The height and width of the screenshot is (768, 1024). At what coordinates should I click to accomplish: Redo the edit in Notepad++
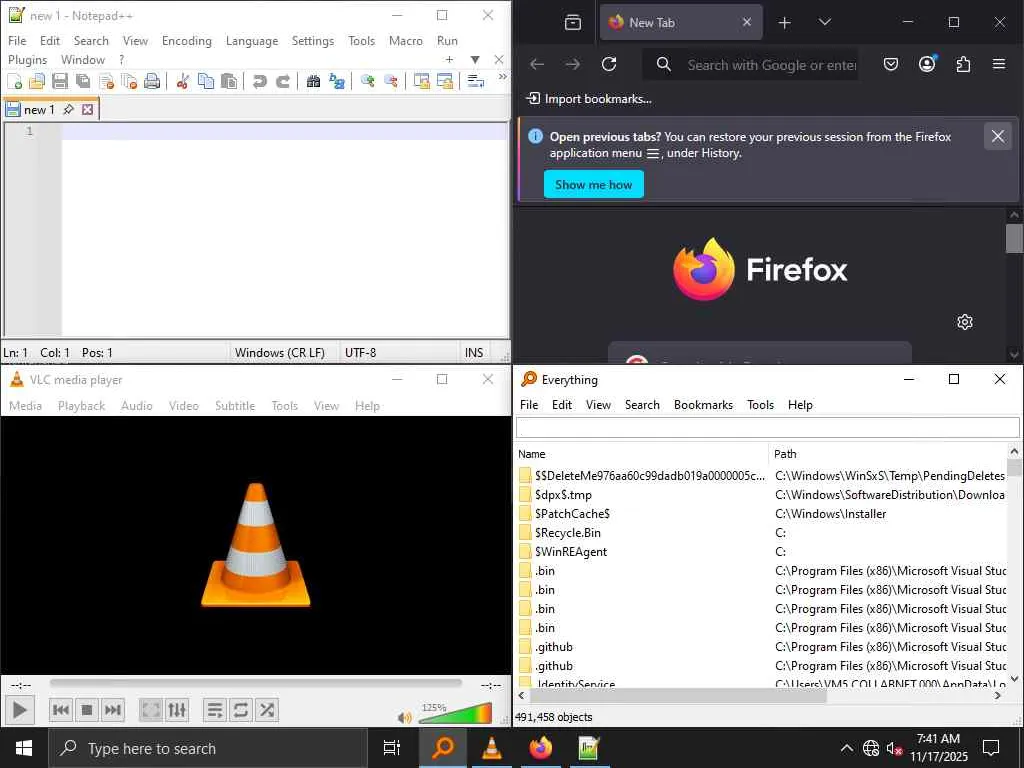(283, 81)
